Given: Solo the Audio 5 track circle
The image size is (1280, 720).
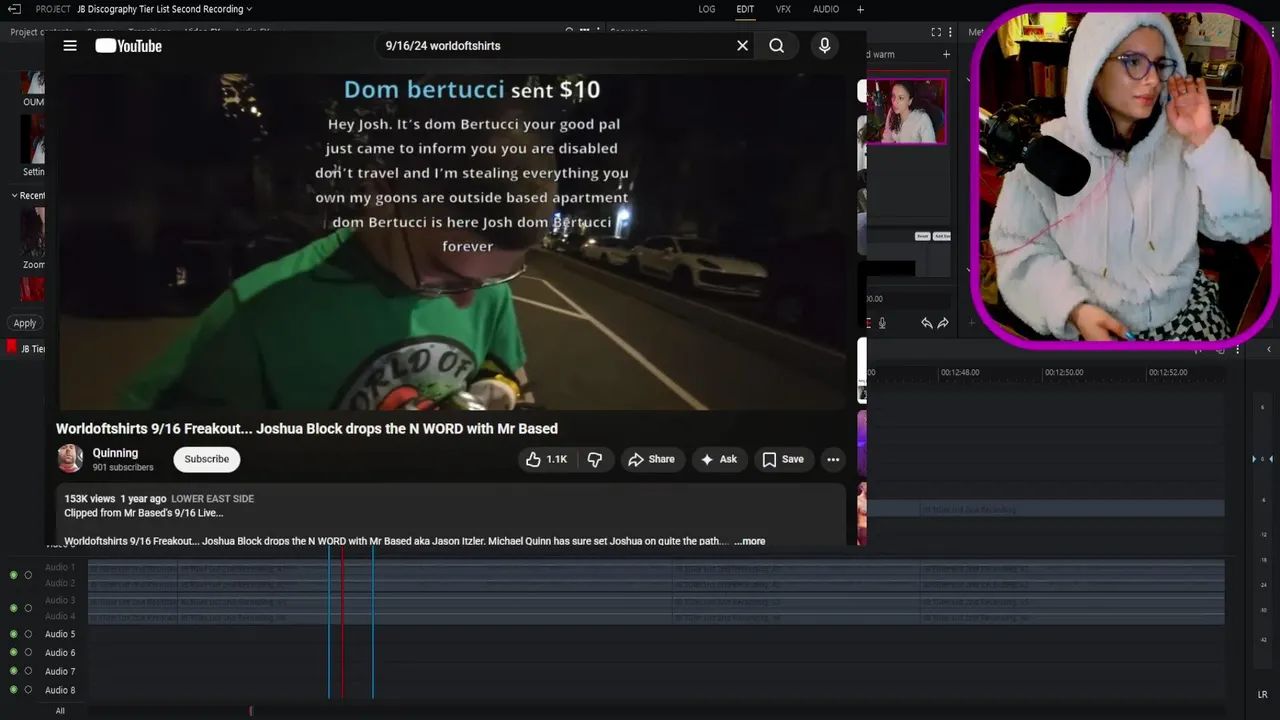Looking at the screenshot, I should tap(28, 634).
